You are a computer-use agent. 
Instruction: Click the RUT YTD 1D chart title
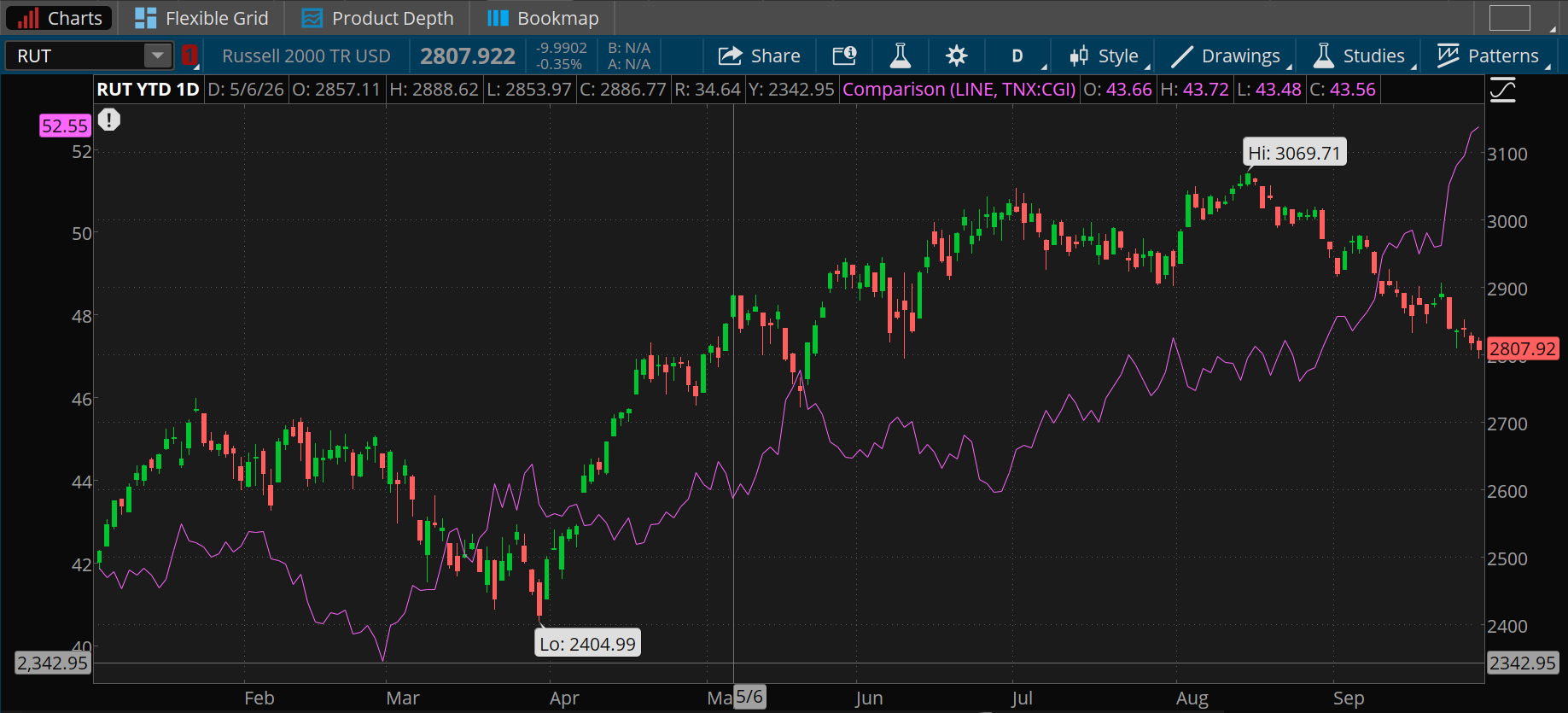pyautogui.click(x=148, y=90)
